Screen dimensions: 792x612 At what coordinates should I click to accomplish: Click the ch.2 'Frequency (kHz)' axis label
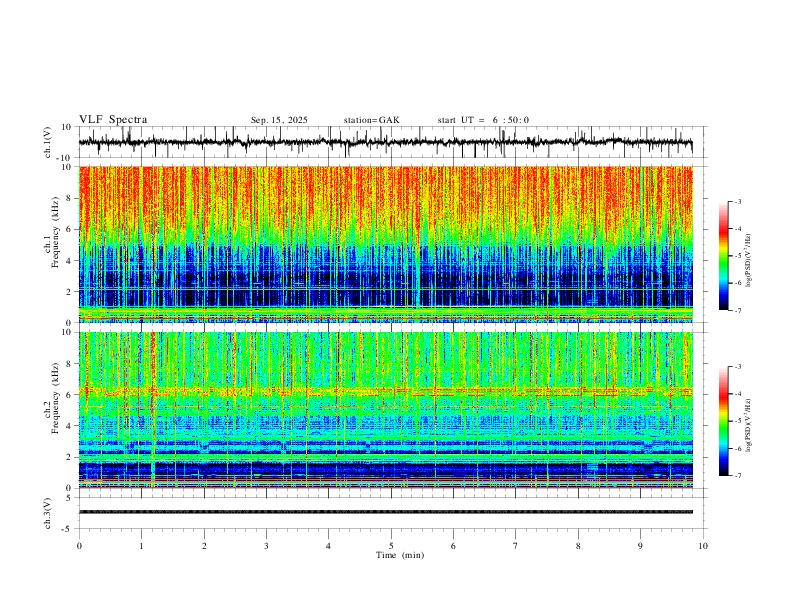[53, 398]
